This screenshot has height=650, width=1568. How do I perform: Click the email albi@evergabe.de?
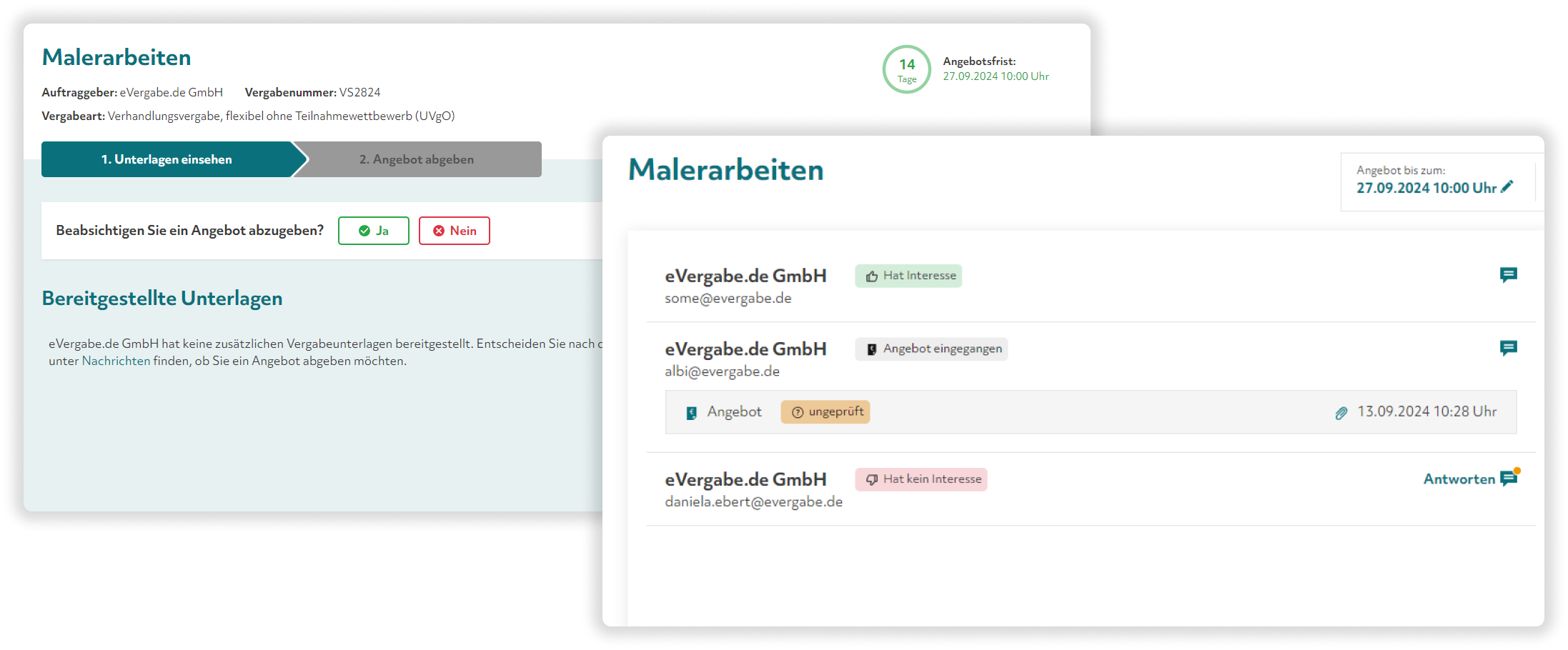coord(722,371)
